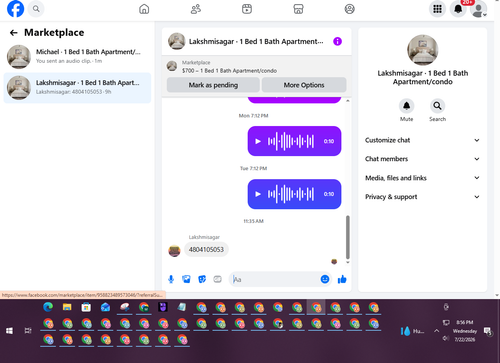
Task: Play the Mon 7:12 PM audio clip
Action: (x=258, y=141)
